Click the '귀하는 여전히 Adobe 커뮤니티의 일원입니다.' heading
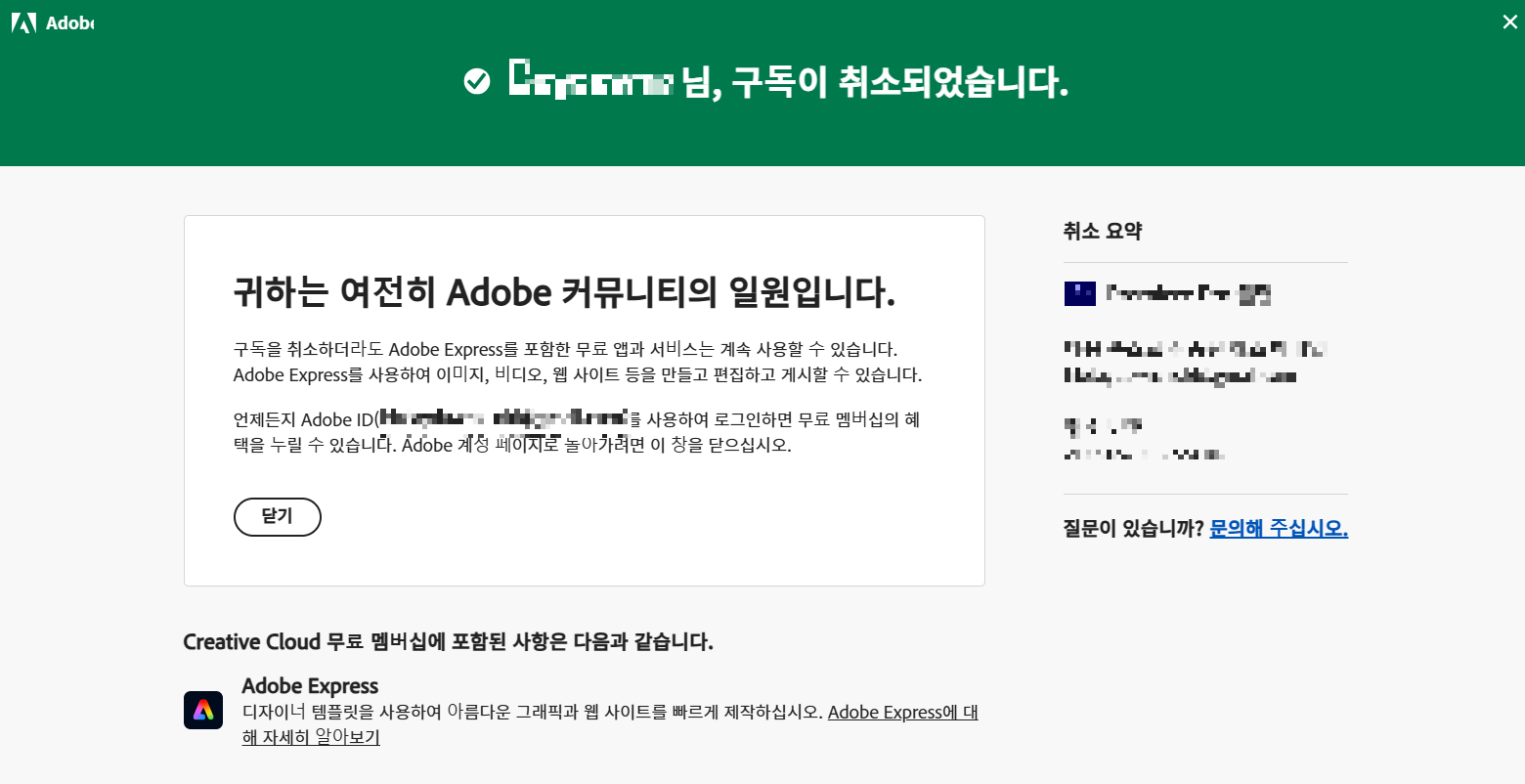 [x=564, y=291]
